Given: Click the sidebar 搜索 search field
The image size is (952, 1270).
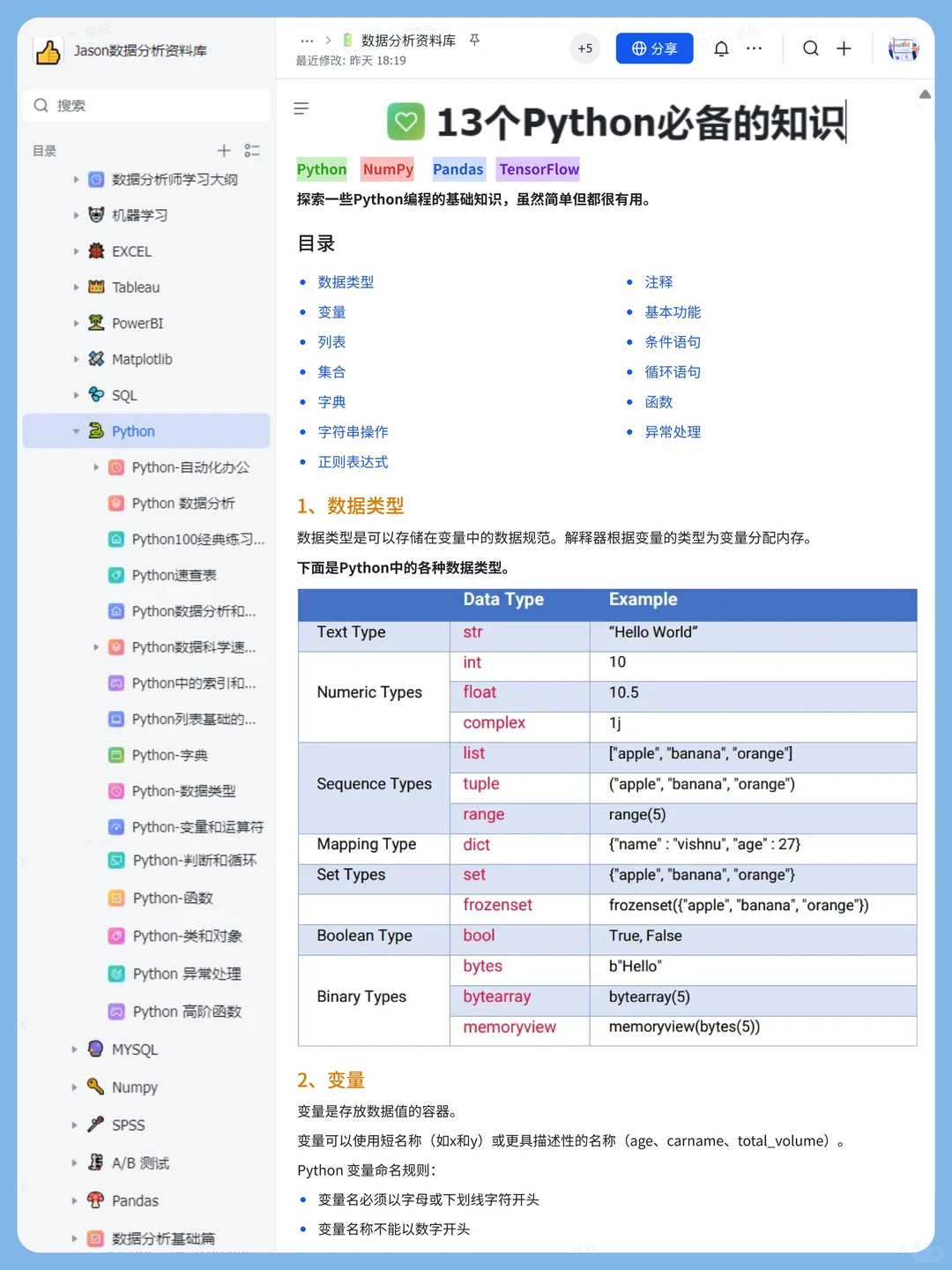Looking at the screenshot, I should click(x=145, y=105).
